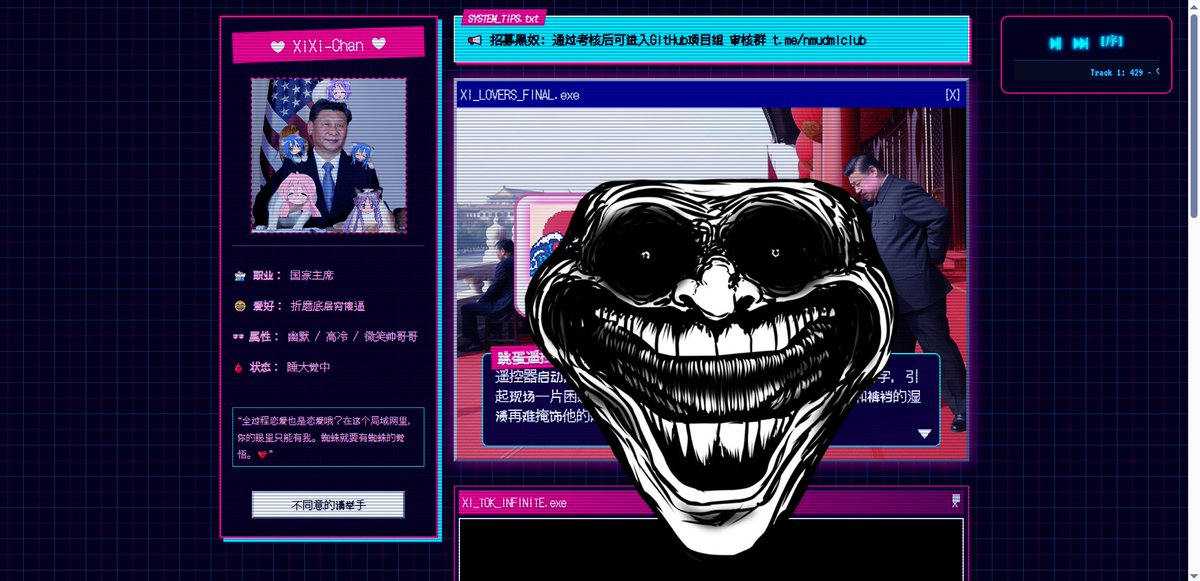
Task: Click the megaphone icon in system tips
Action: pyautogui.click(x=474, y=41)
